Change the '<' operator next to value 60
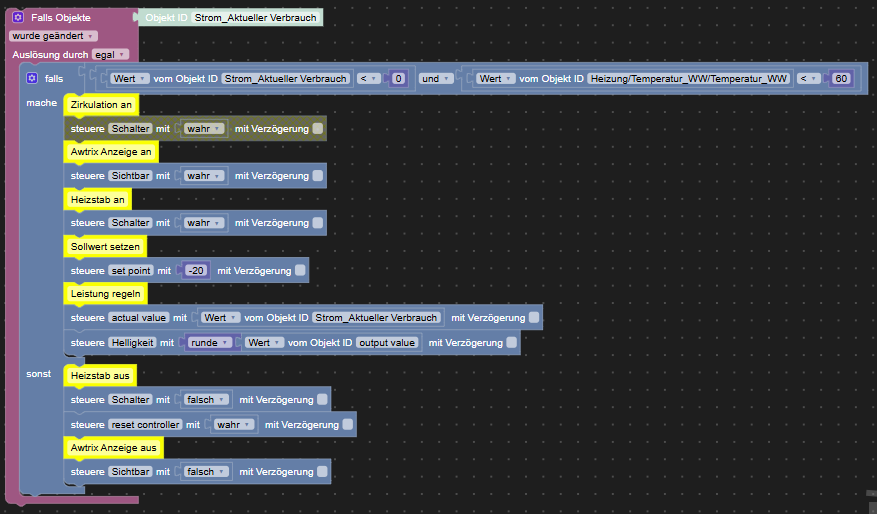This screenshot has width=877, height=514. (808, 78)
